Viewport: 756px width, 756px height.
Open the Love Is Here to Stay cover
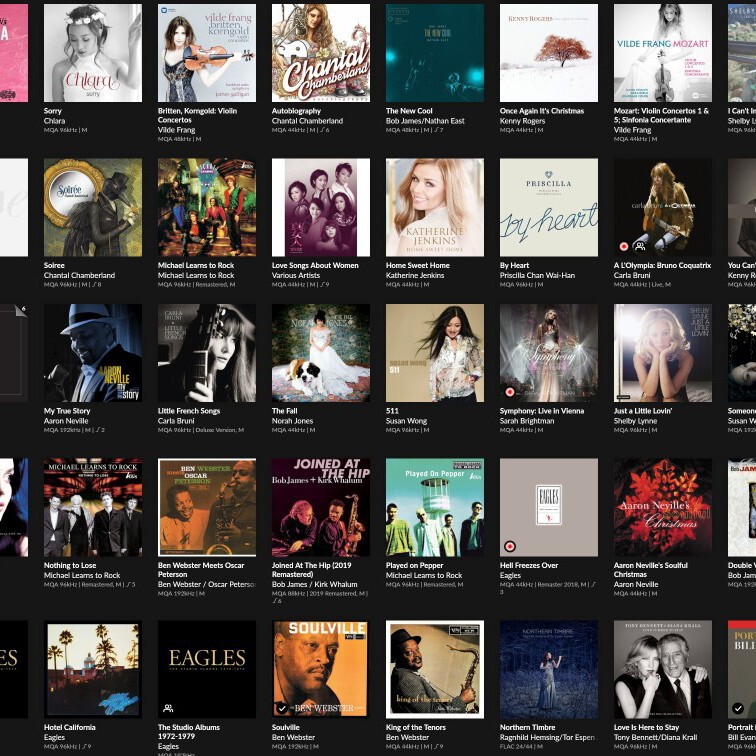662,669
